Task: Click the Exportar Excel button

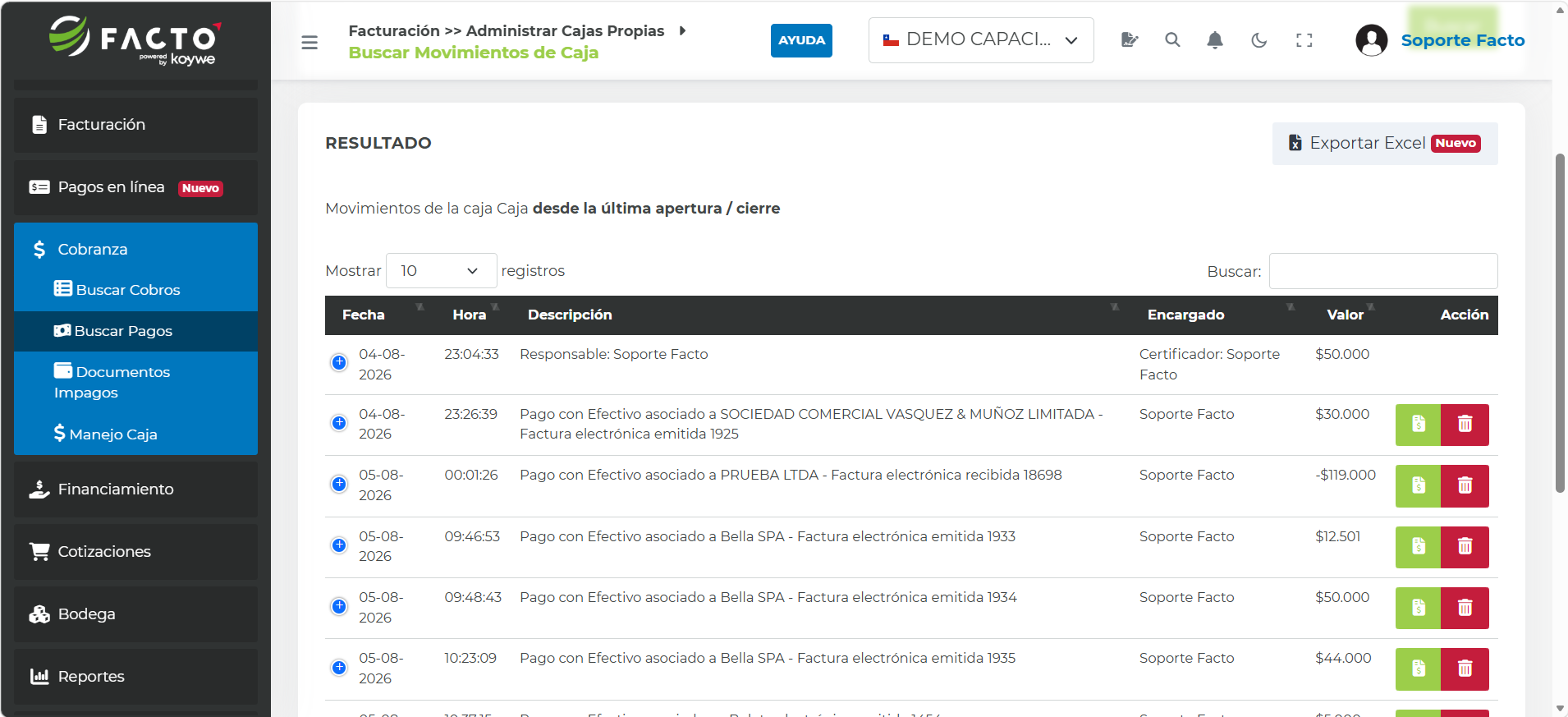Action: click(1385, 144)
